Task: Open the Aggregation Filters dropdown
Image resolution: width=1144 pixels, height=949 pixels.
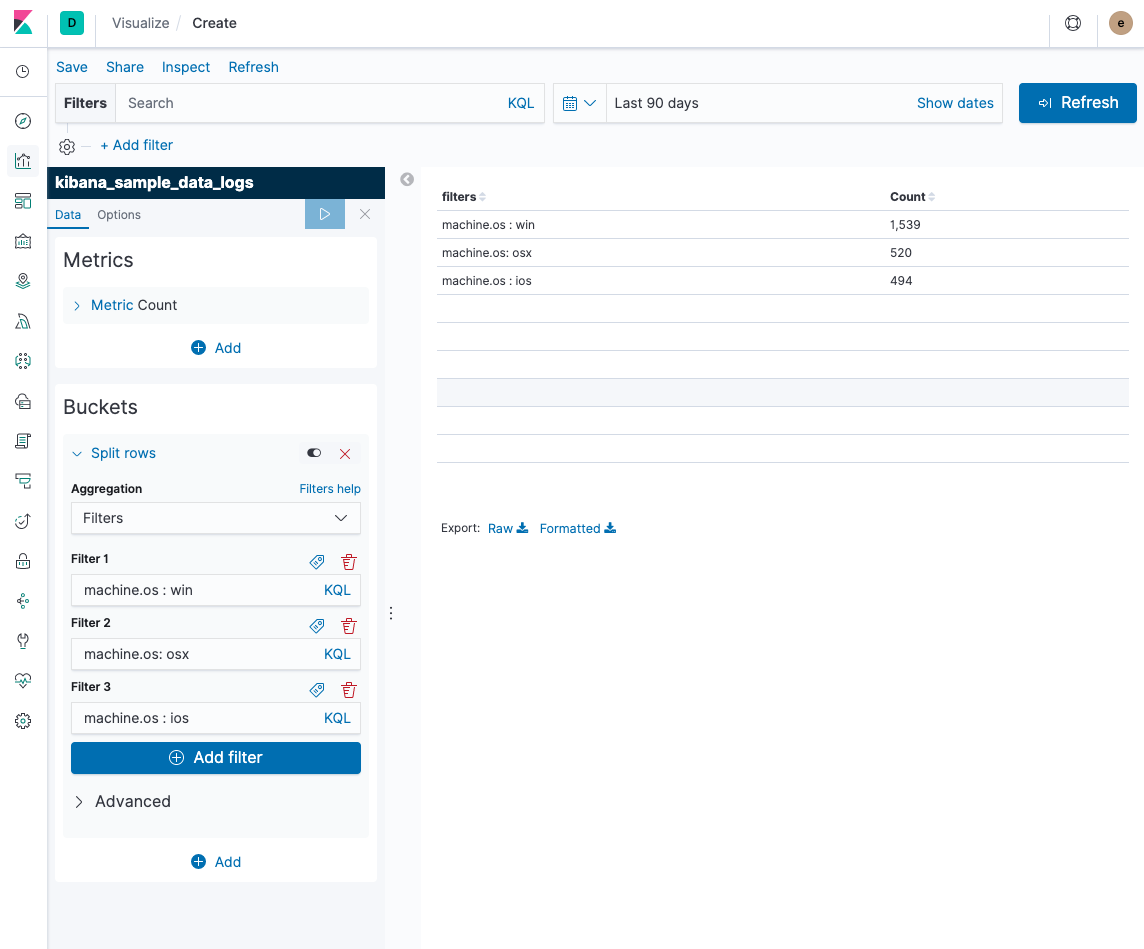Action: pyautogui.click(x=216, y=518)
